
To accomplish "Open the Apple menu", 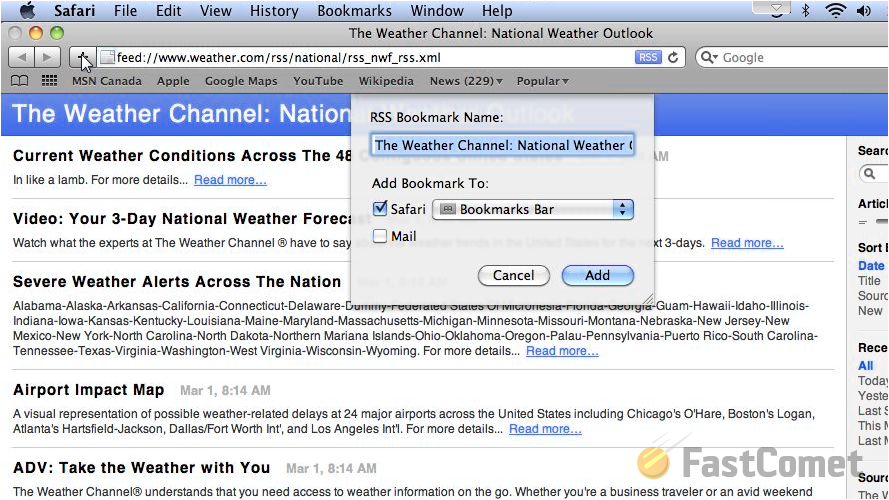I will [x=27, y=10].
